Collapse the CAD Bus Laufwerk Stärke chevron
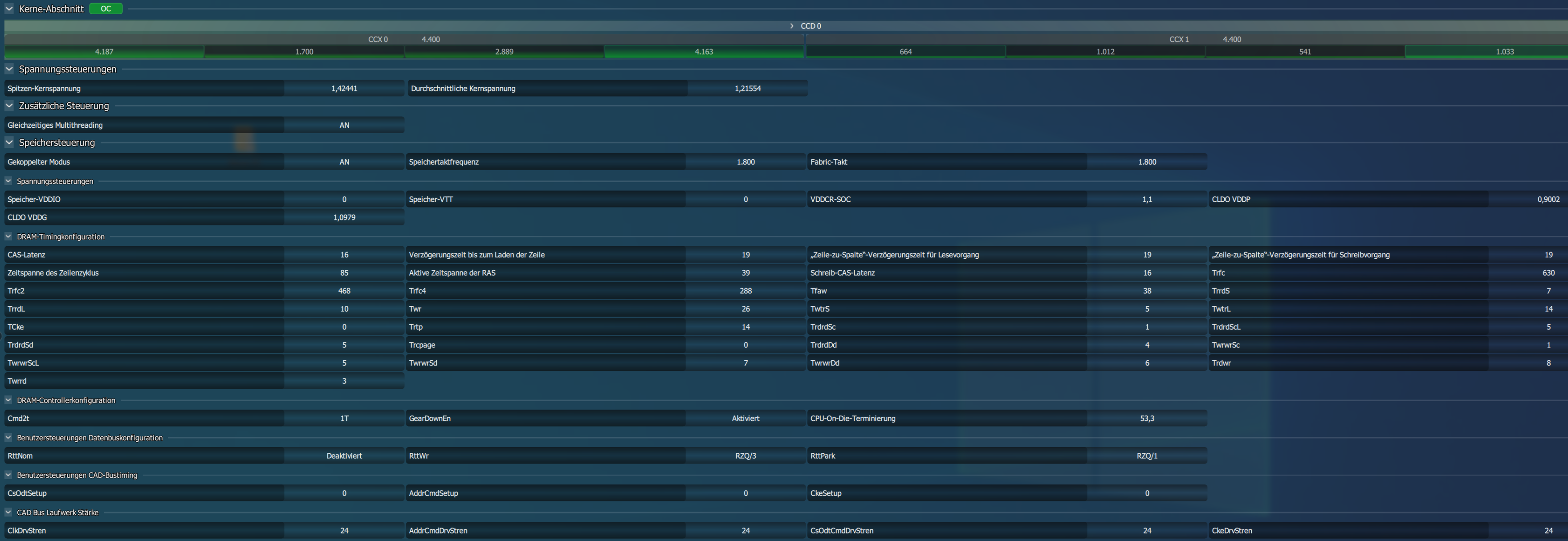Viewport: 1568px width, 541px height. coord(8,513)
